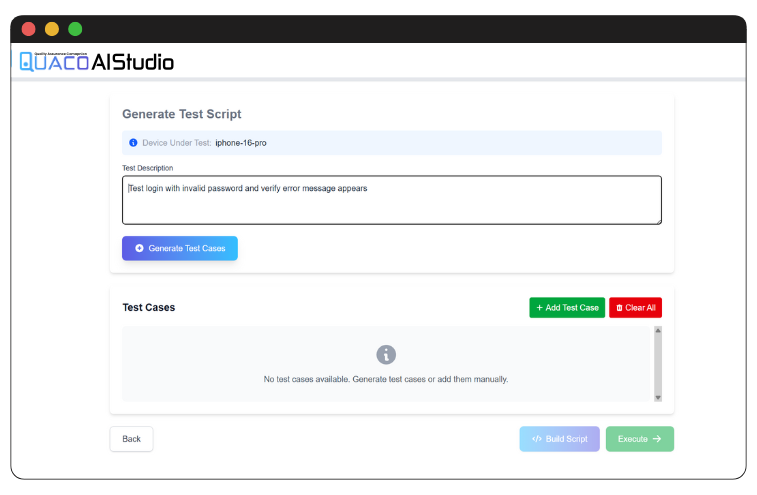Click the info icon beside Device Under Test

pyautogui.click(x=133, y=143)
